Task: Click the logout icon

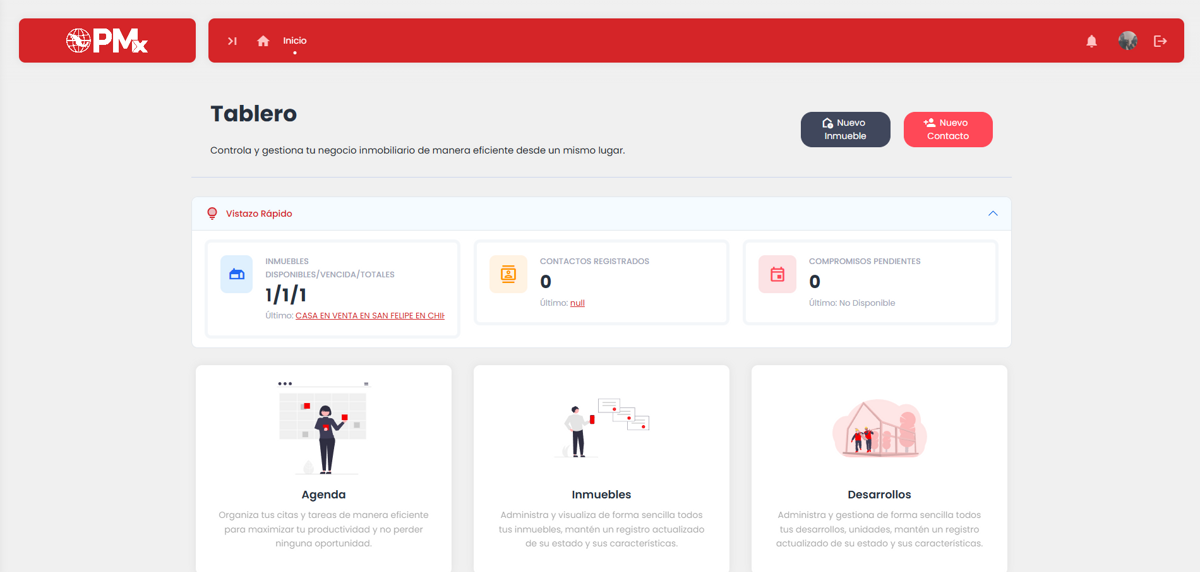Action: tap(1160, 41)
